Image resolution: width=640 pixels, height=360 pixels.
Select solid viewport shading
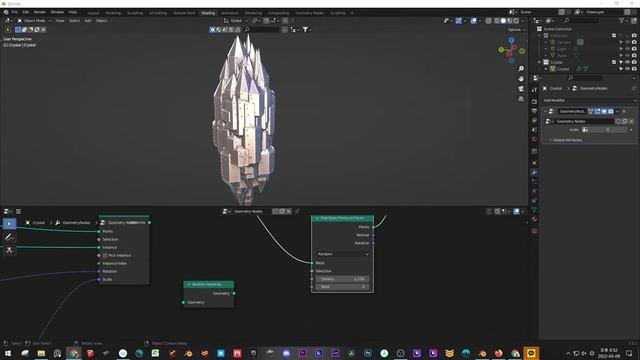[x=503, y=20]
